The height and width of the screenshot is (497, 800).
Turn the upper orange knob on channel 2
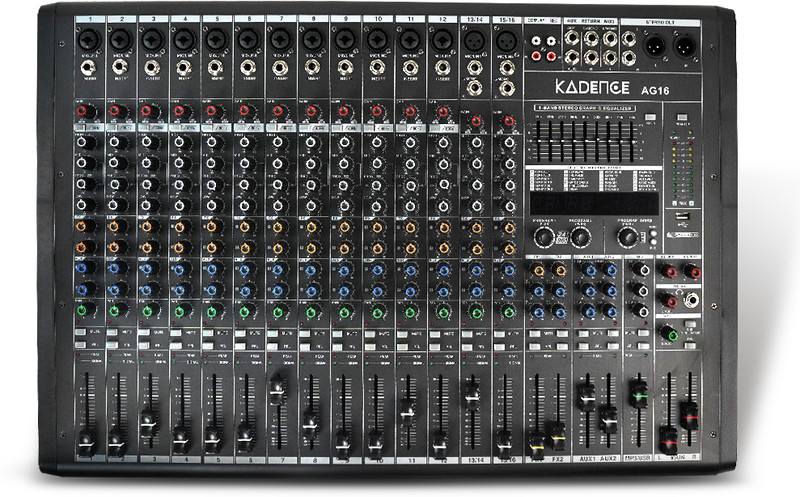(116, 225)
